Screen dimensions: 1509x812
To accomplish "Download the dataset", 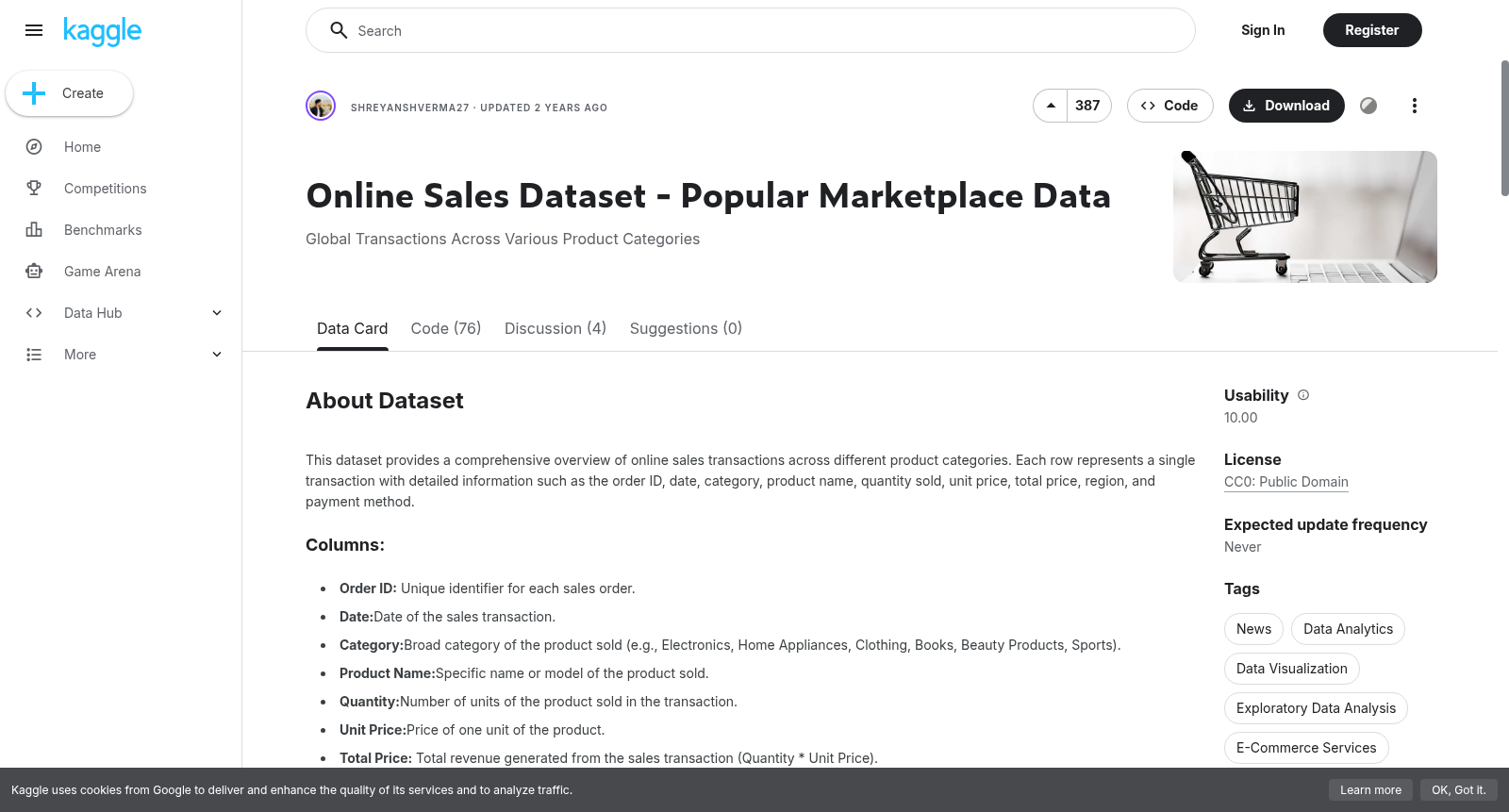I will (1286, 106).
